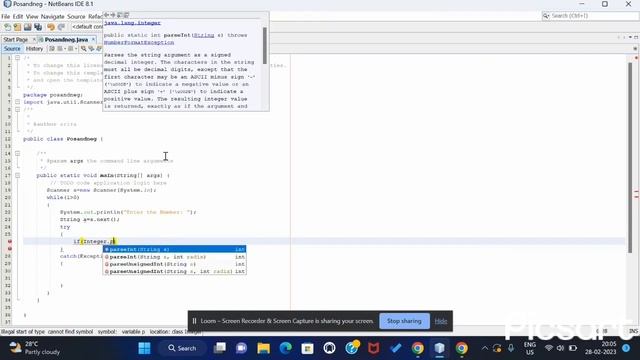Open Javadoc in external browser icon
Image resolution: width=640 pixels, height=360 pixels.
pos(120,15)
